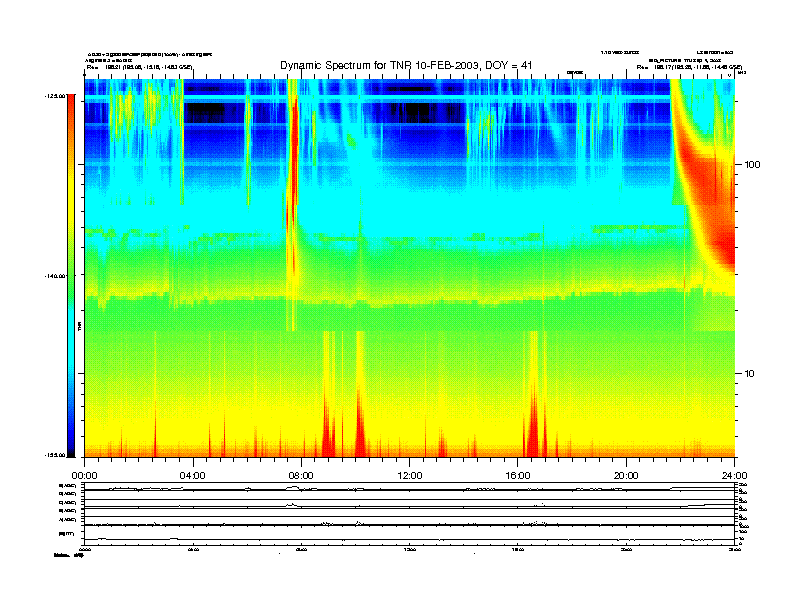Click the '24:00' time axis label
Image resolution: width=792 pixels, height=612 pixels.
click(735, 475)
